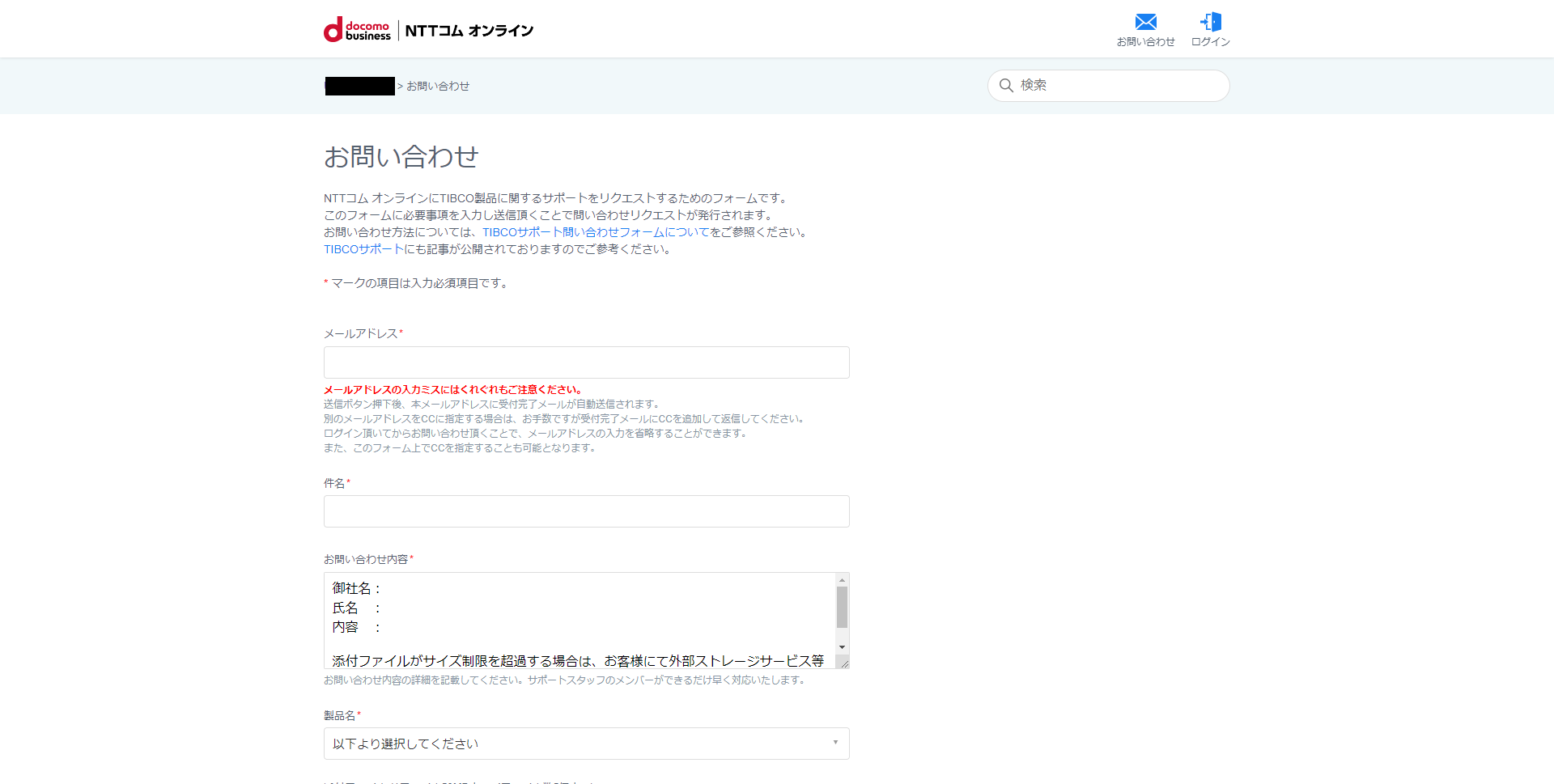Open the 製品名 product dropdown

pos(586,744)
